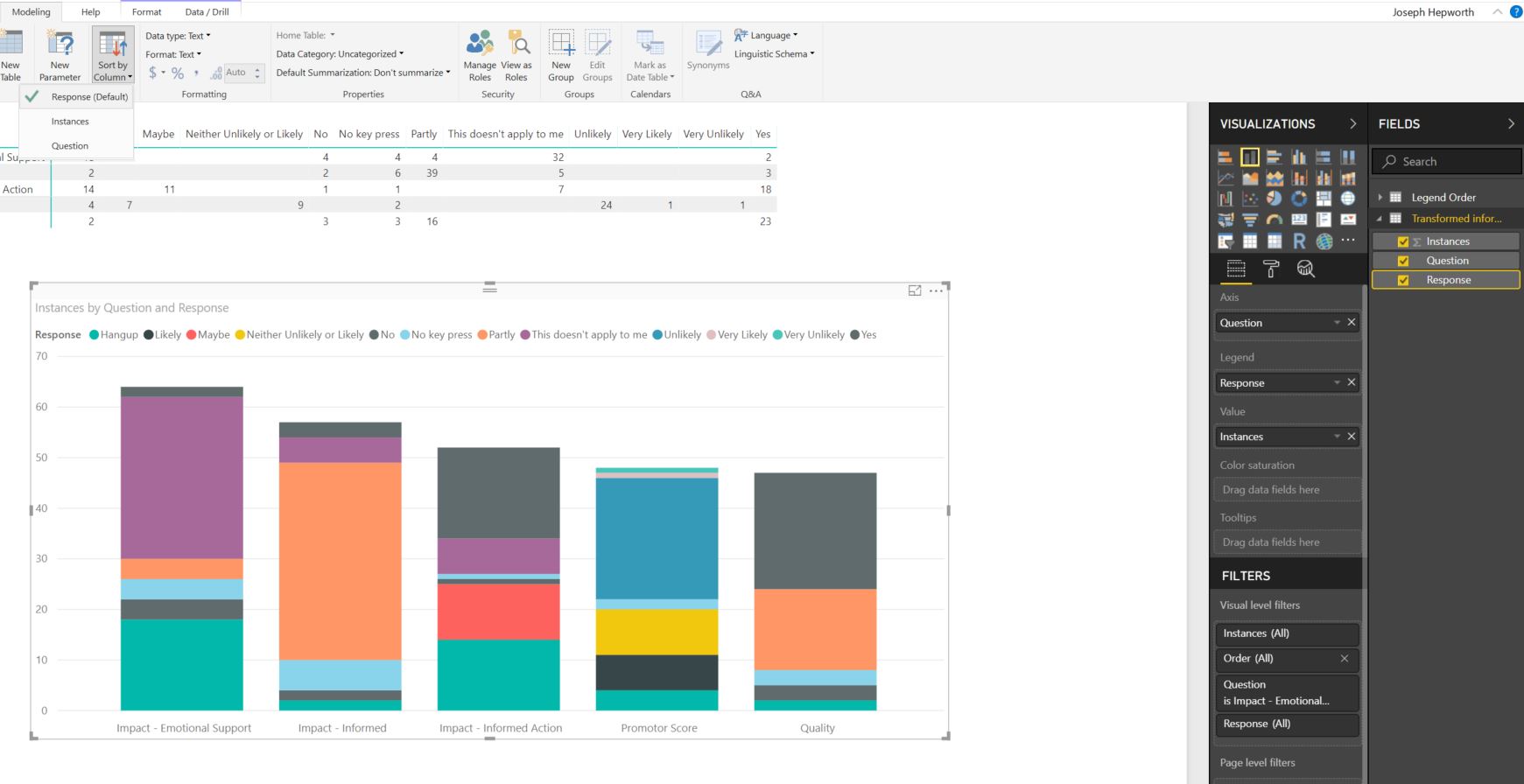Uncheck the Response field checkbox

click(1403, 280)
